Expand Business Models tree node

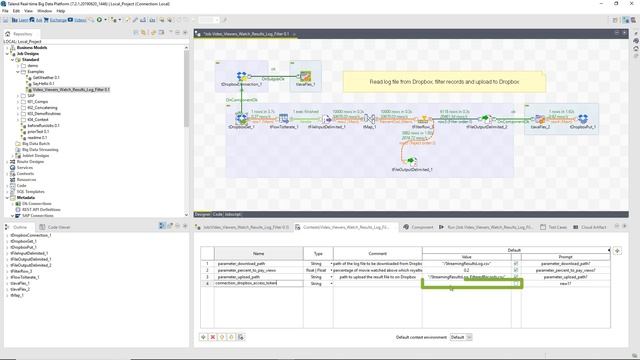click(7, 48)
